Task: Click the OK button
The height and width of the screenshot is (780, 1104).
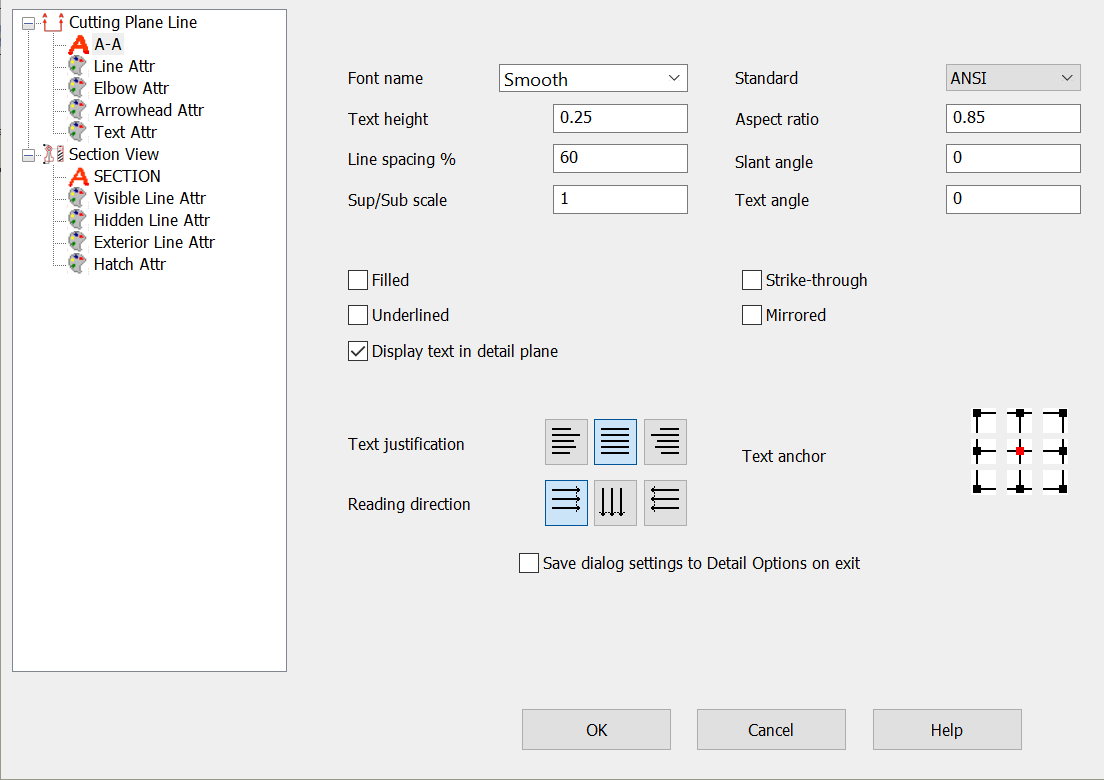Action: point(596,729)
